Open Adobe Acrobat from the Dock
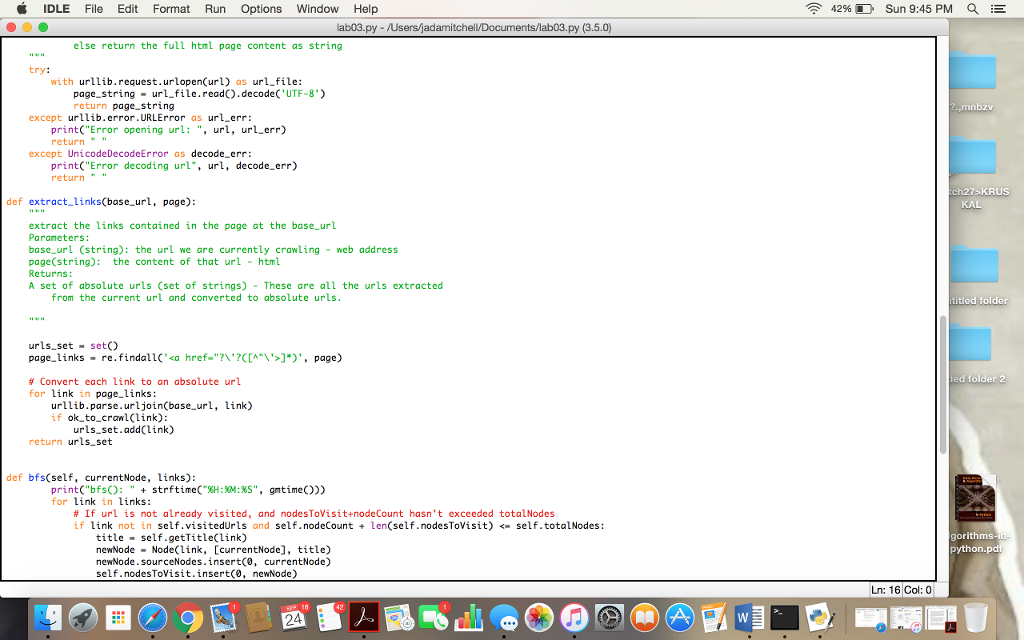 (363, 620)
